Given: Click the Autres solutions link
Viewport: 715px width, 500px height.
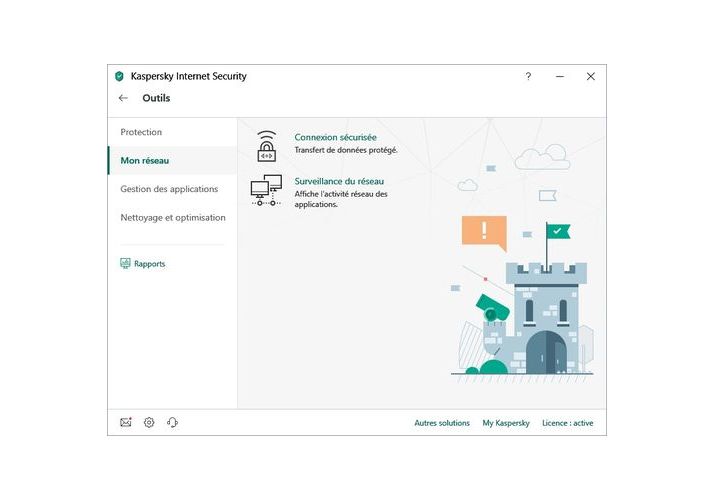Looking at the screenshot, I should pos(442,423).
